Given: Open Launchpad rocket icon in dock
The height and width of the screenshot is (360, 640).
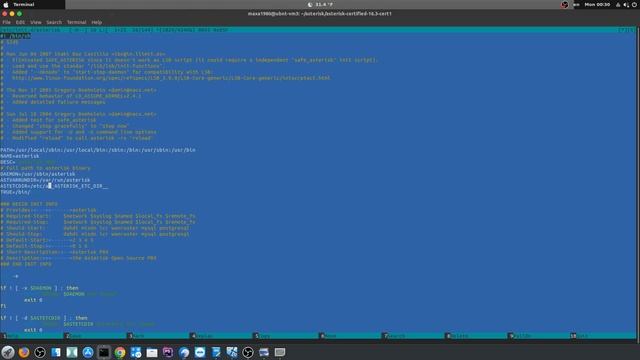Looking at the screenshot, I should coord(8,352).
